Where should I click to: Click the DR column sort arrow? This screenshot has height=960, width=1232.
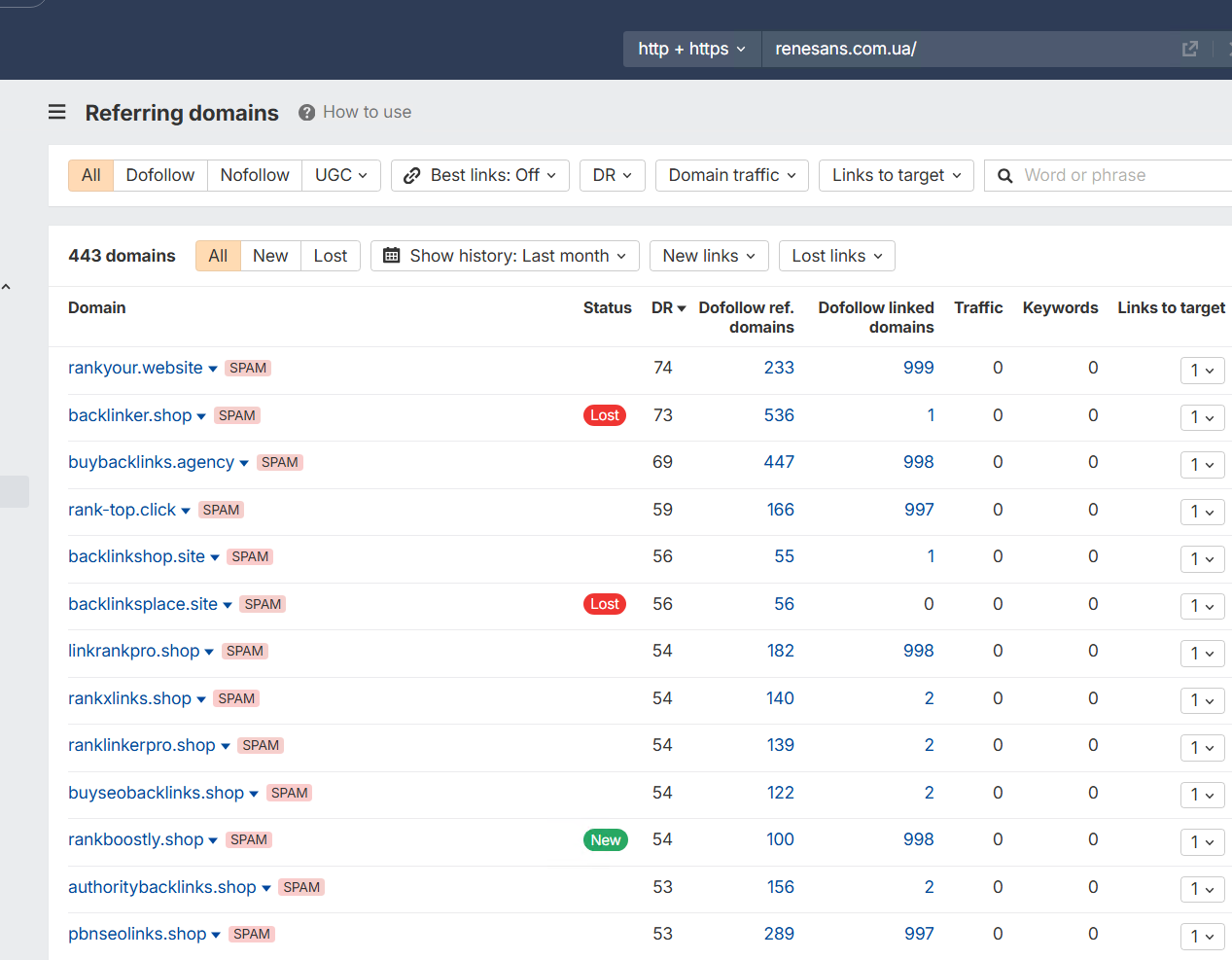[682, 308]
